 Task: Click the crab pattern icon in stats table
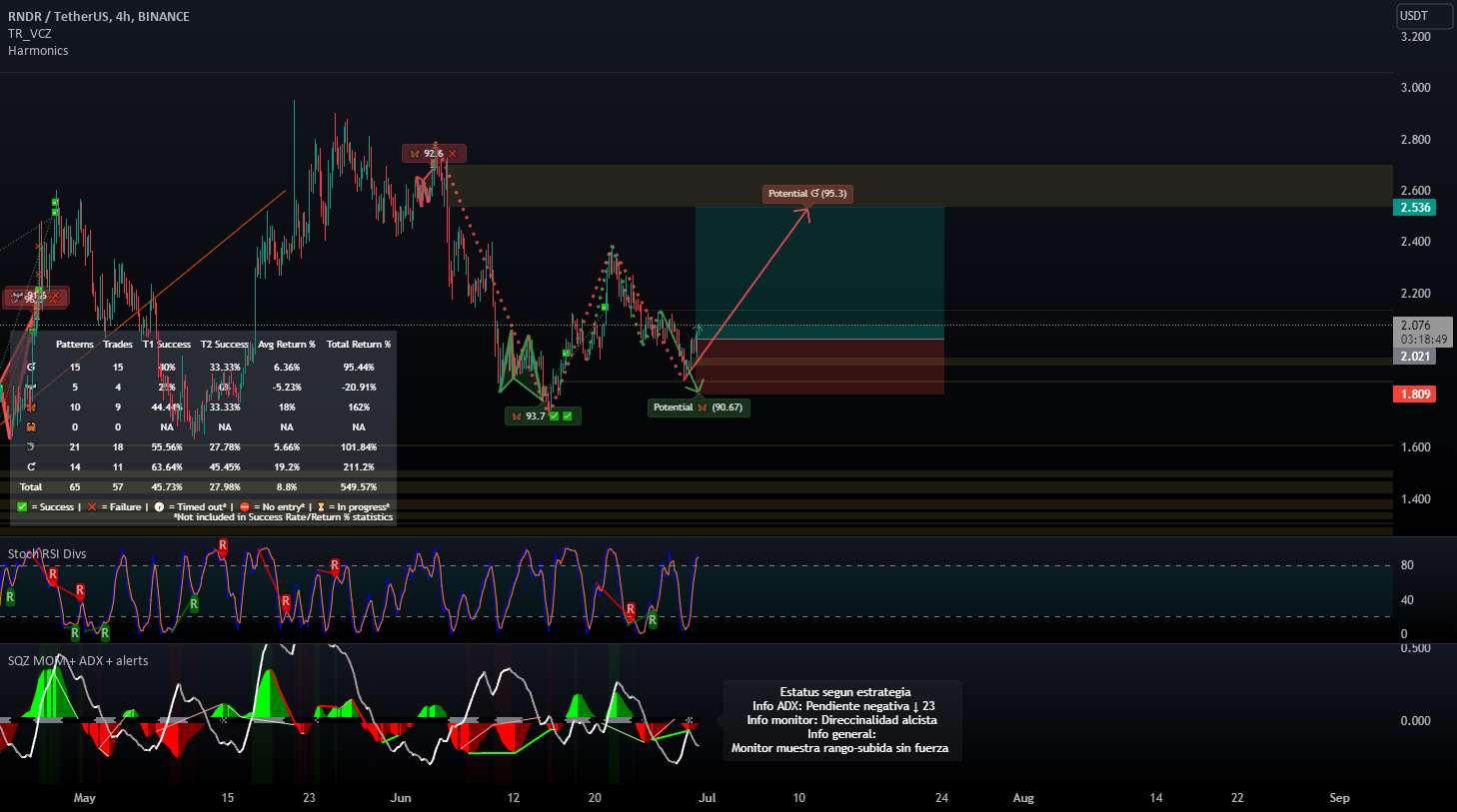click(x=31, y=427)
